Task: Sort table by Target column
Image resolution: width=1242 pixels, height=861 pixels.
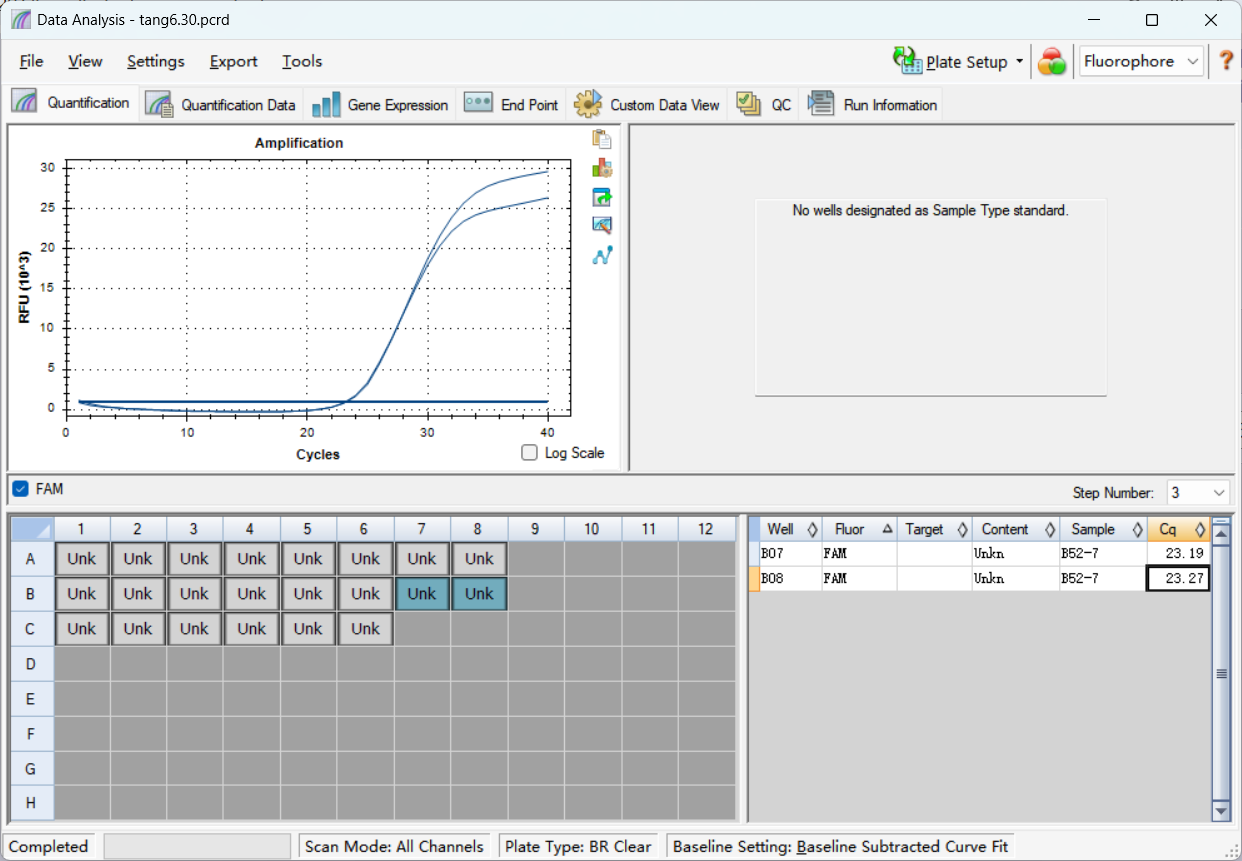Action: pyautogui.click(x=934, y=529)
